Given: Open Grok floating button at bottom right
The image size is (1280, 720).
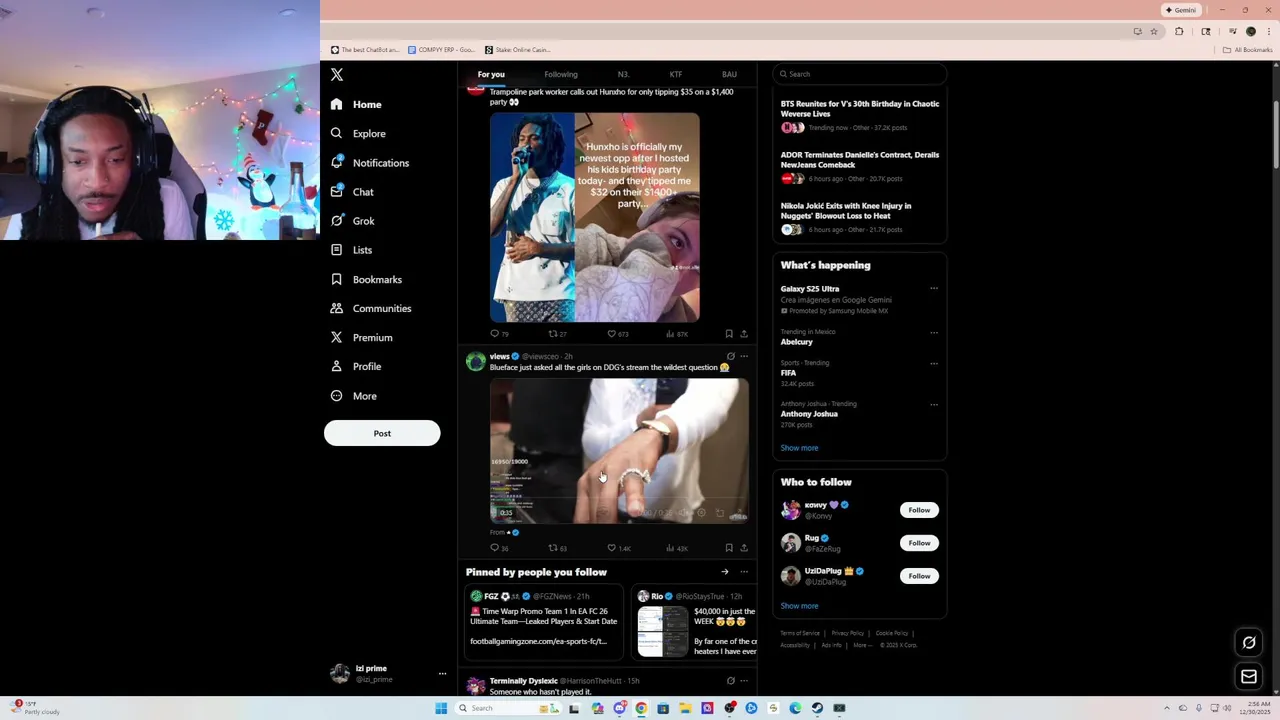Looking at the screenshot, I should point(1249,643).
